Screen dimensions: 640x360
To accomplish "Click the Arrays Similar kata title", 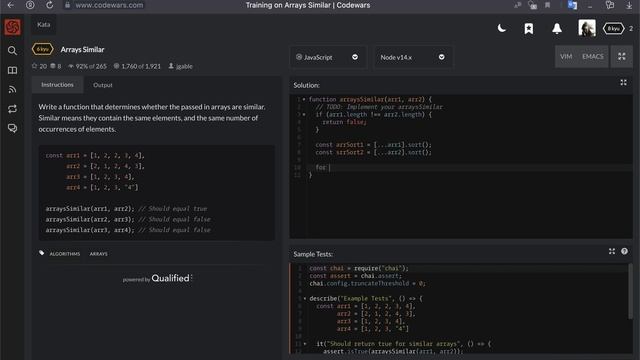I will (x=82, y=49).
